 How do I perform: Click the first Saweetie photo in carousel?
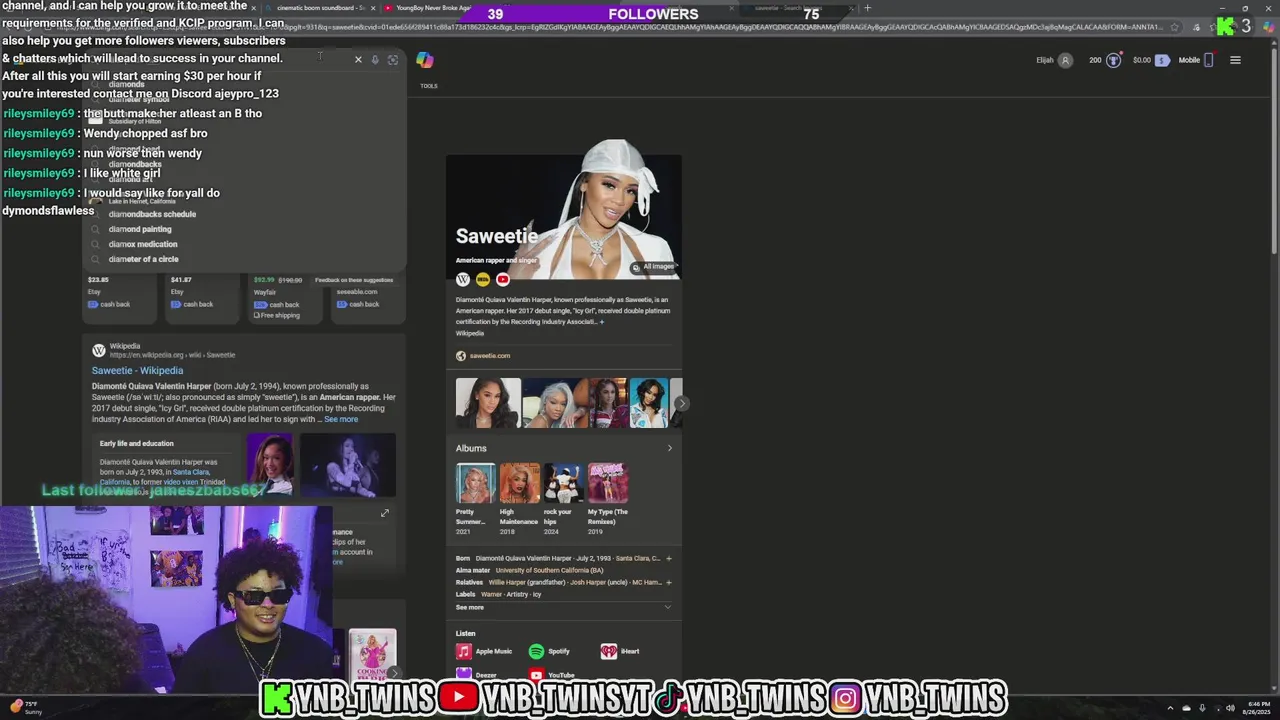(488, 403)
